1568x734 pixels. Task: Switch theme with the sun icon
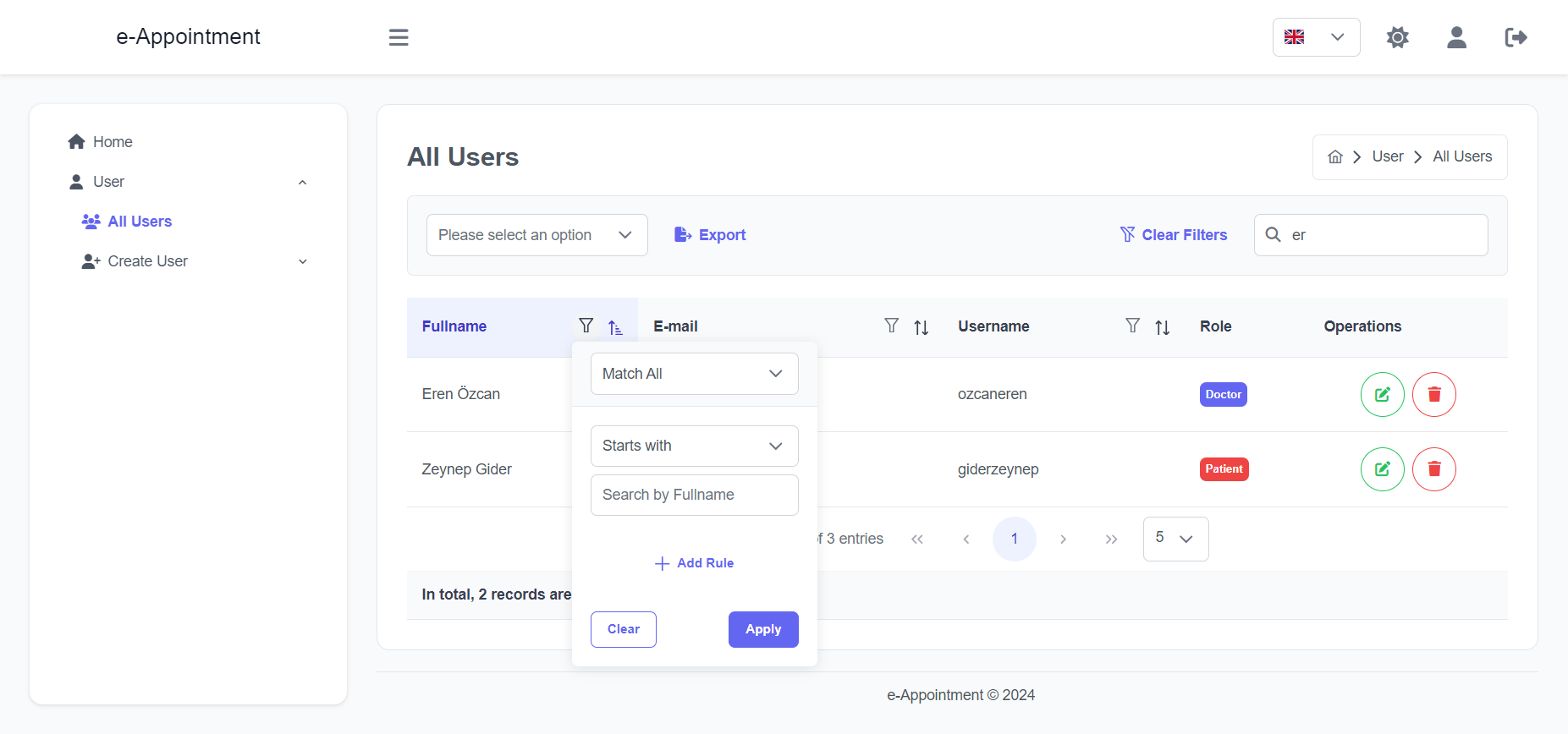coord(1398,37)
